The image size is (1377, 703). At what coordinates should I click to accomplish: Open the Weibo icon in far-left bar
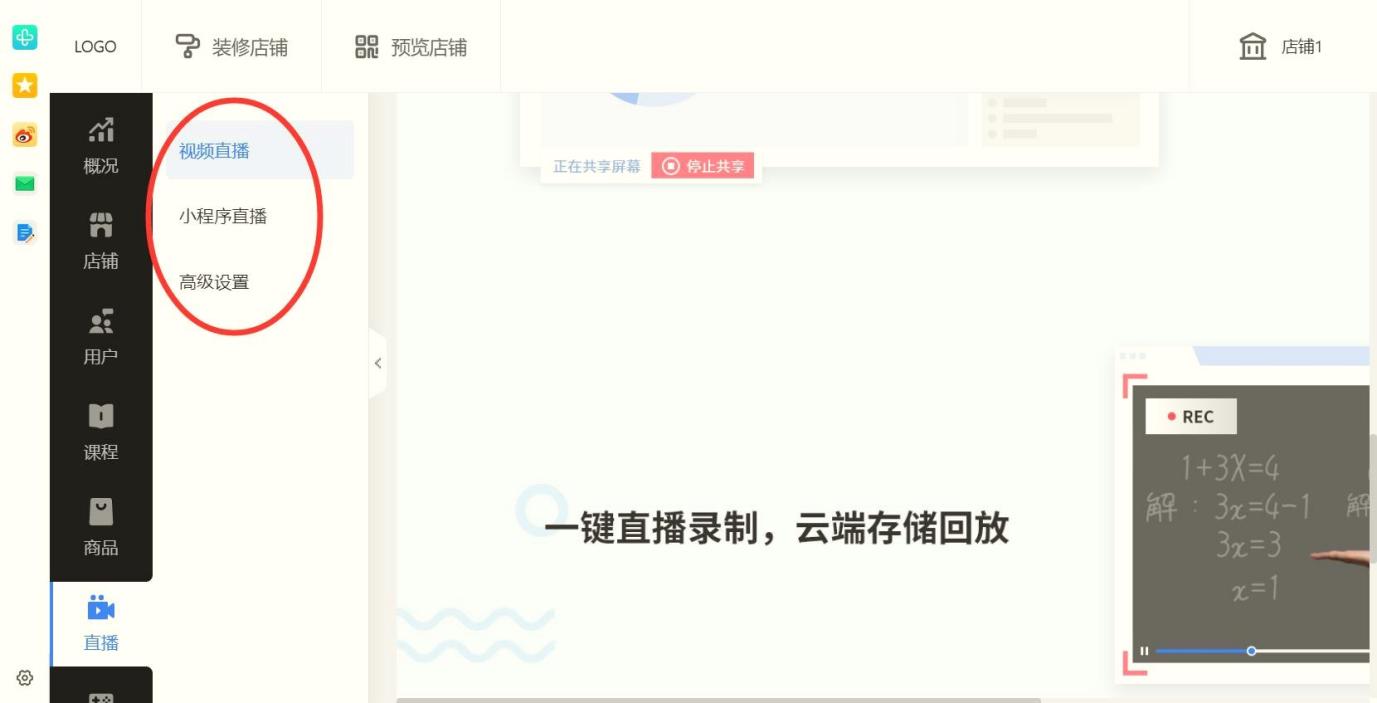click(x=25, y=135)
